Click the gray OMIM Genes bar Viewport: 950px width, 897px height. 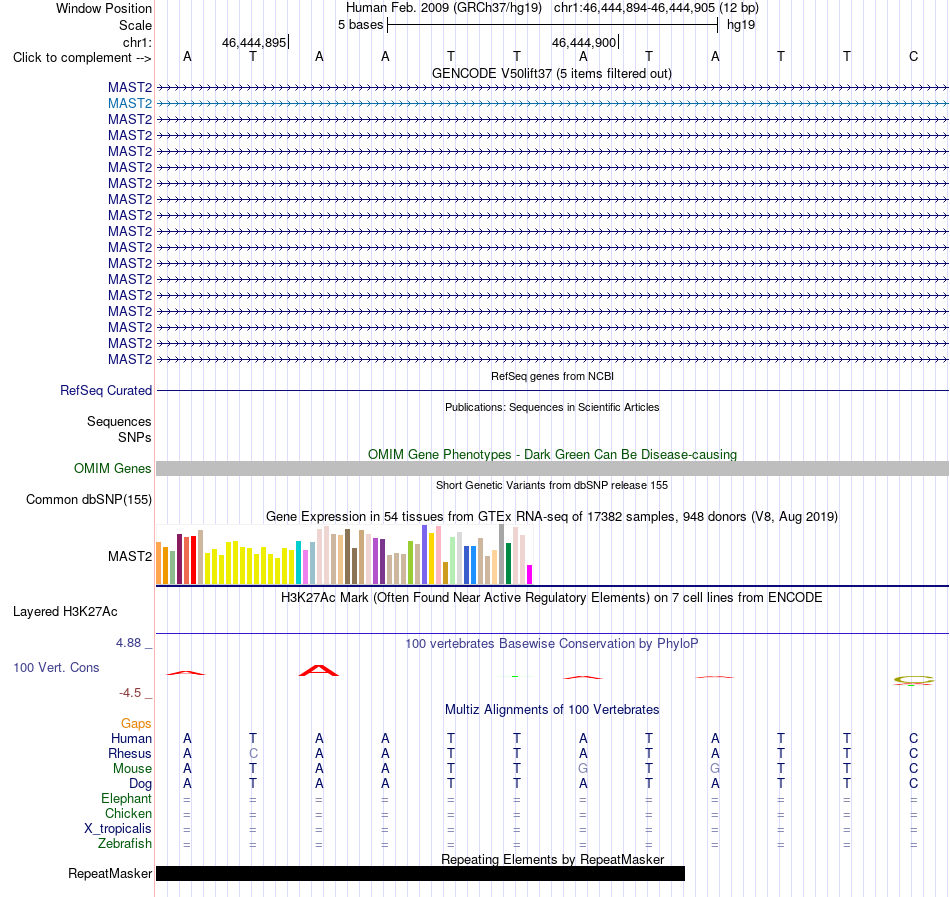coord(553,468)
